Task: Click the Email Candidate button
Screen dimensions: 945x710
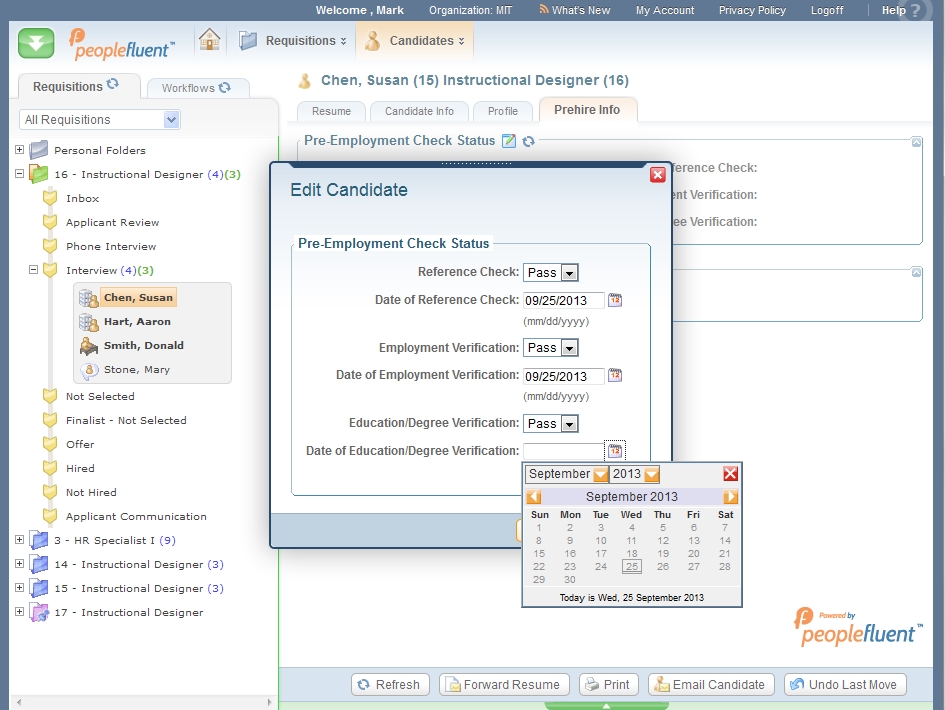Action: pyautogui.click(x=710, y=685)
